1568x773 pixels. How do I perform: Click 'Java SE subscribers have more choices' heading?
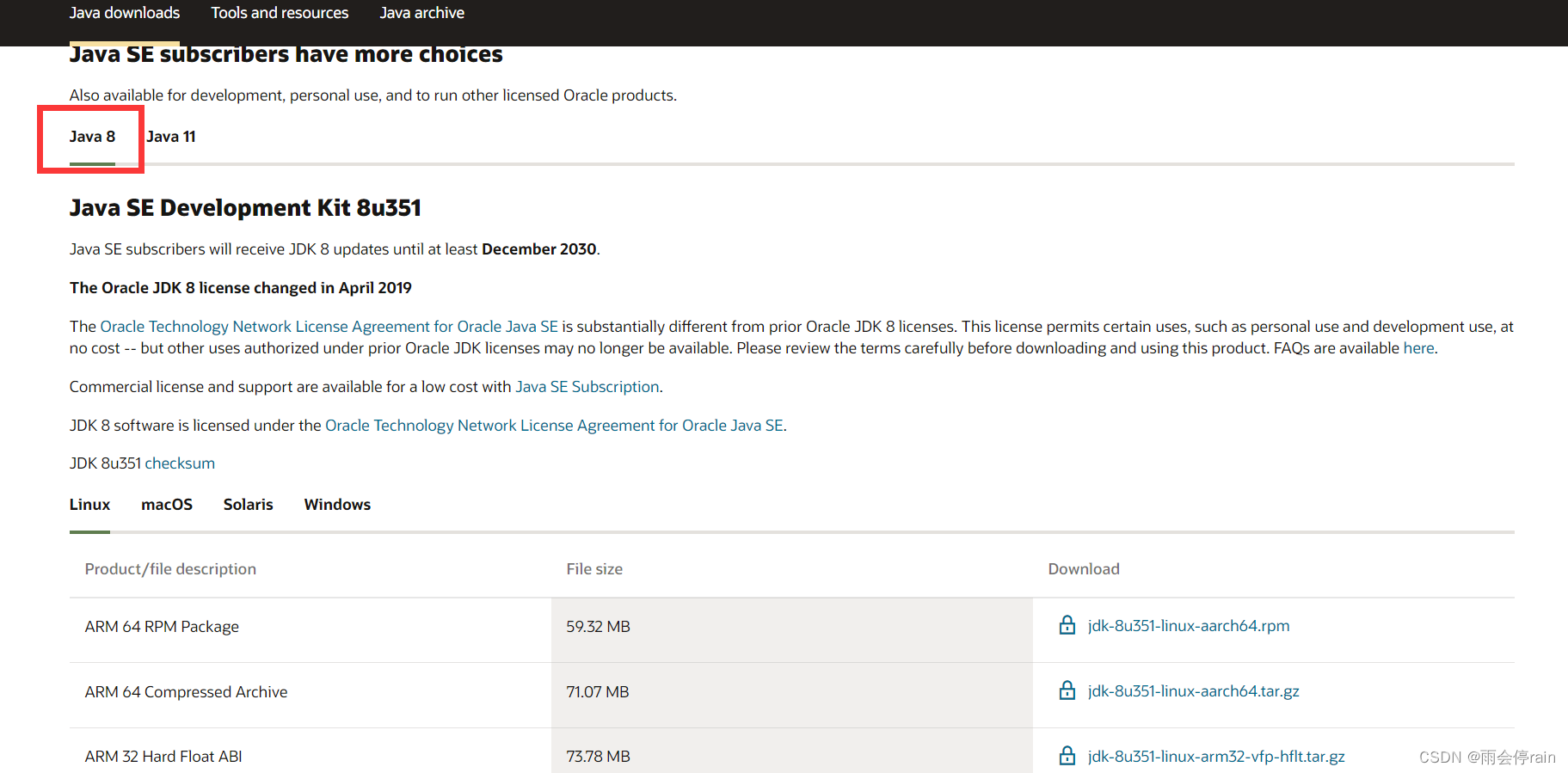point(286,55)
